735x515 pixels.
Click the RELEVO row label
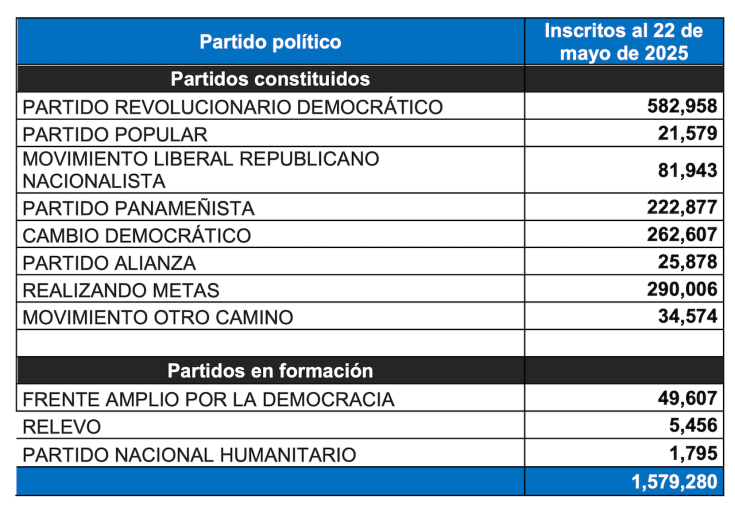click(x=61, y=427)
